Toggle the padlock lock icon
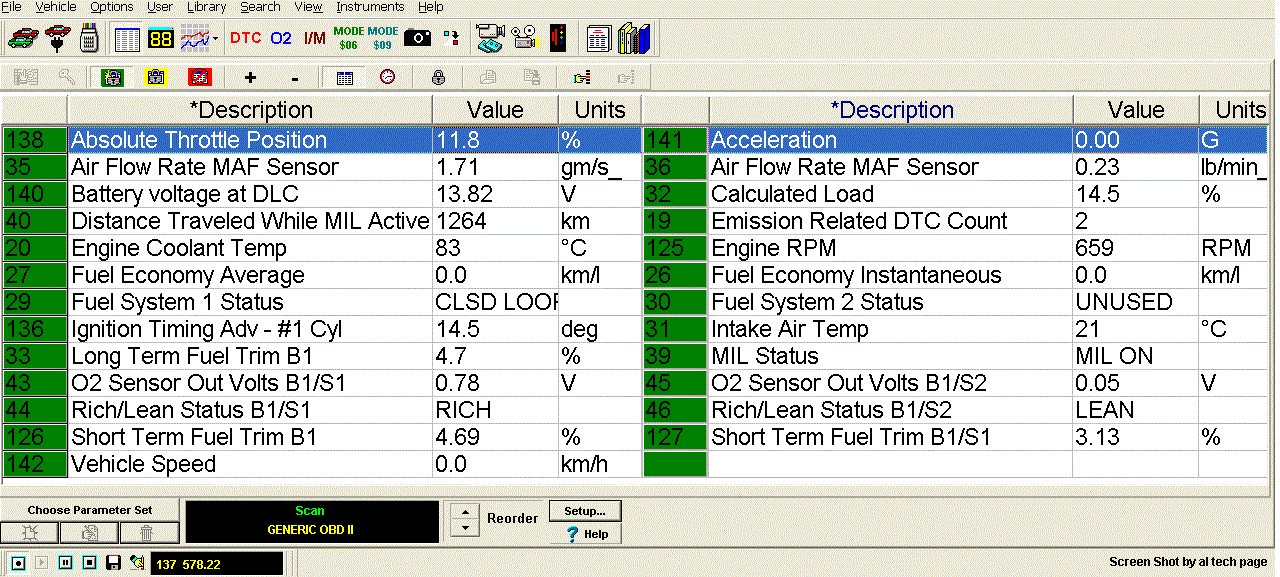1280x577 pixels. pos(438,78)
